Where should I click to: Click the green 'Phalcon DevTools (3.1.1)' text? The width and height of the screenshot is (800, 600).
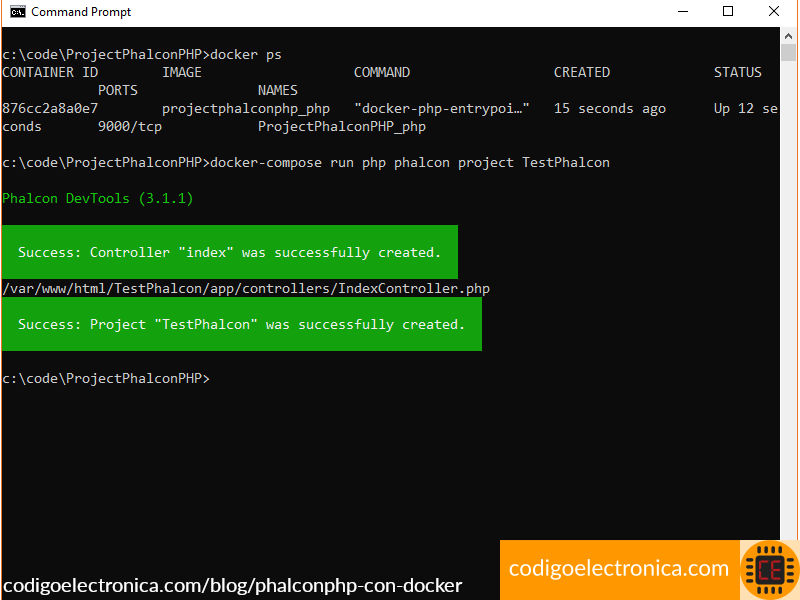[98, 198]
